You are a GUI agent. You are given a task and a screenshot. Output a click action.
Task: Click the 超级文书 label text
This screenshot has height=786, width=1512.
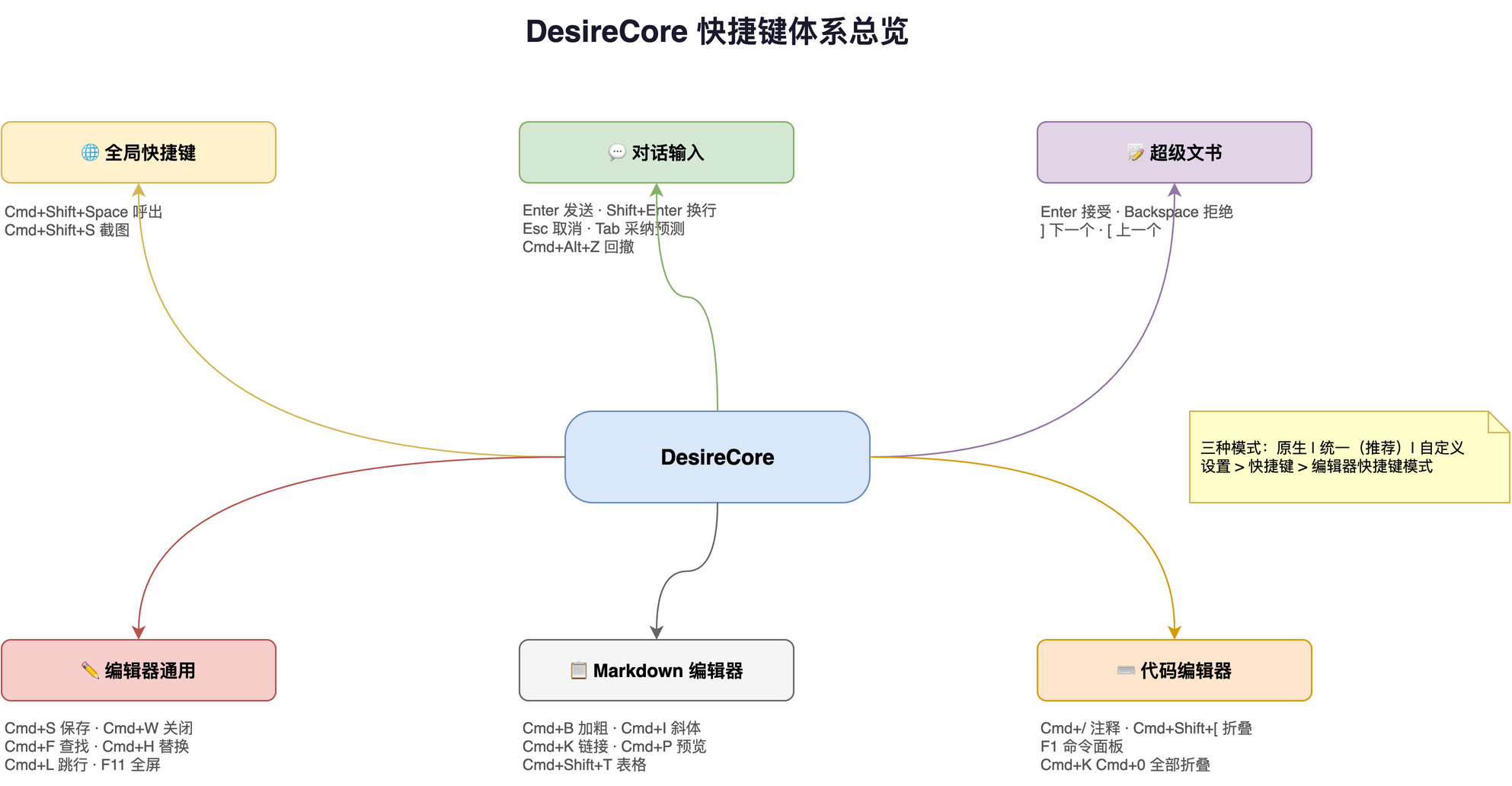[x=1186, y=152]
